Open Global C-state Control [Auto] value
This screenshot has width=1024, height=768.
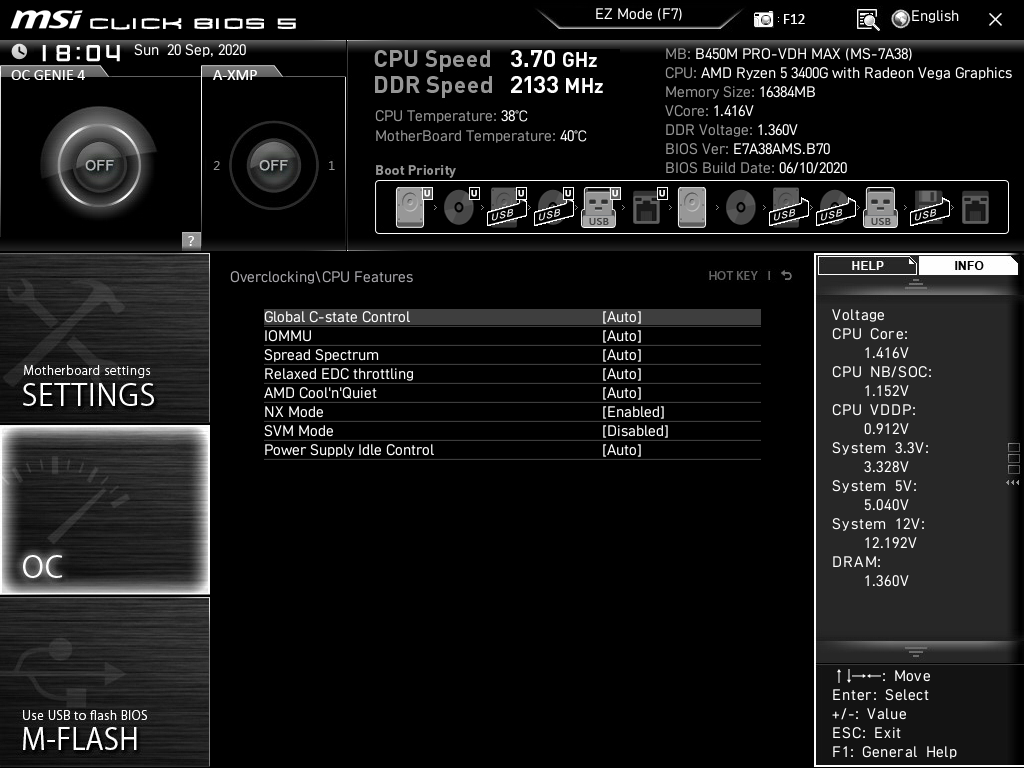622,317
